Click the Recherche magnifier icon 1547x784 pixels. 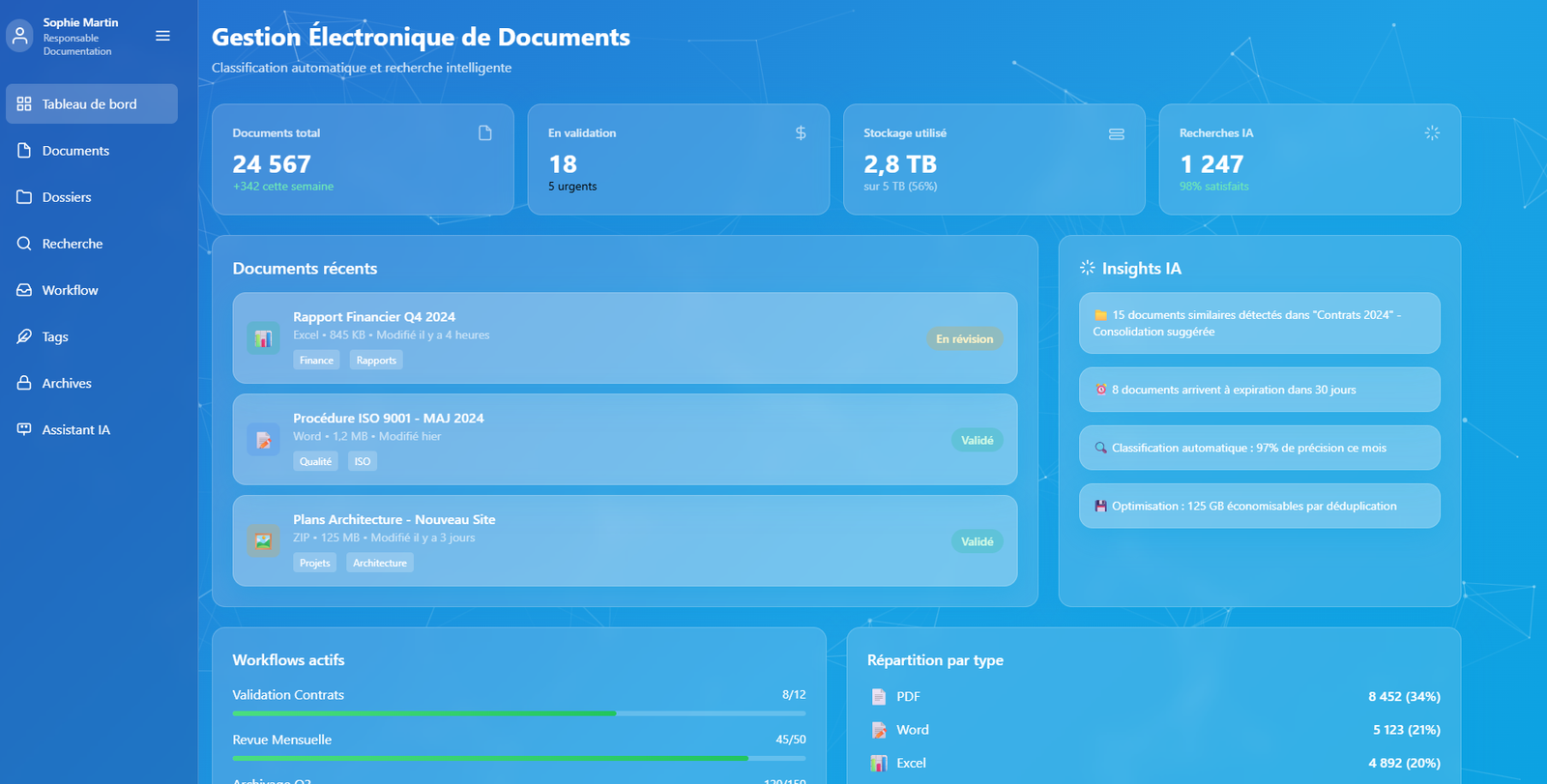(x=24, y=244)
